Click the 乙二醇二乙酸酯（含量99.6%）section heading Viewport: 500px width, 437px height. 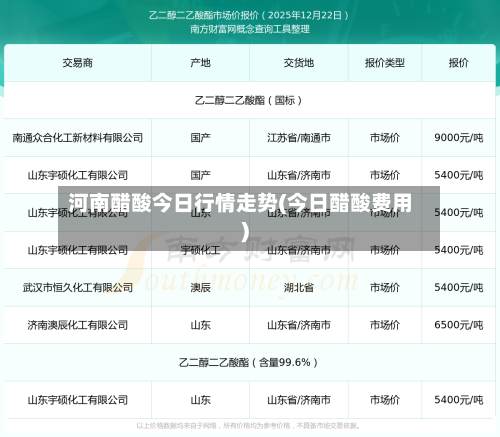(x=248, y=362)
